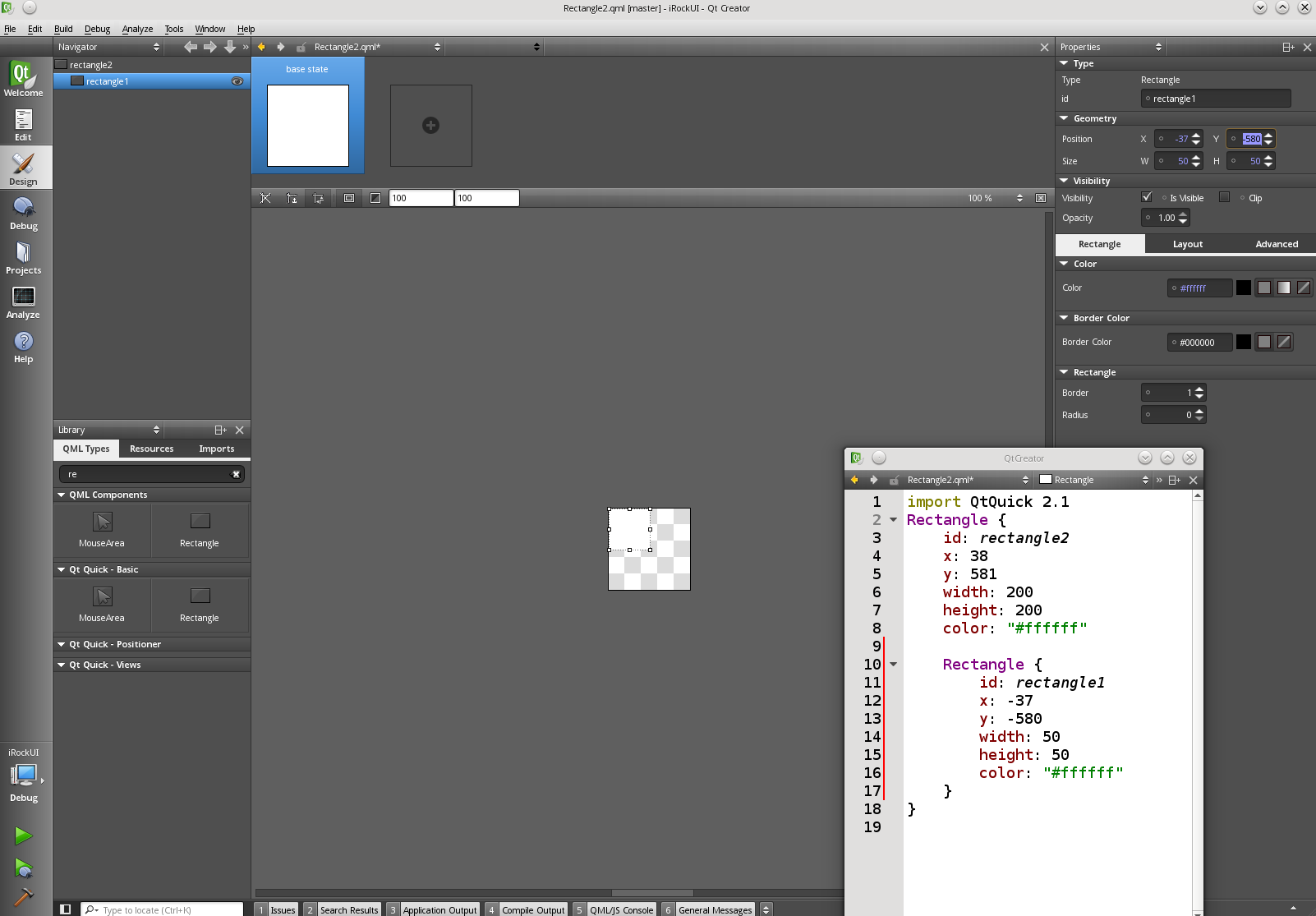Toggle the Clip checkbox
The image size is (1316, 916).
coord(1224,197)
